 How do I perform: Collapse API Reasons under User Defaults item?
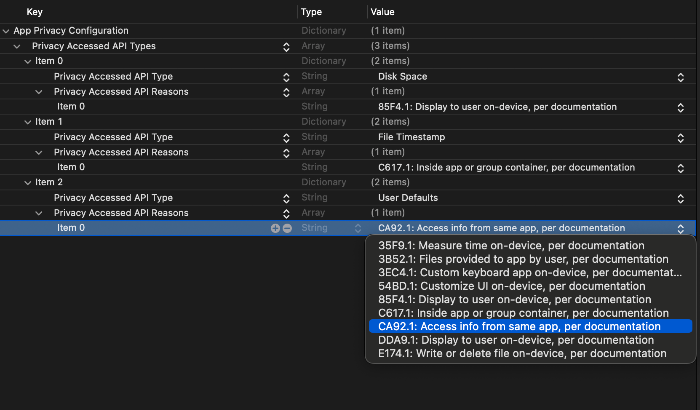tap(39, 213)
